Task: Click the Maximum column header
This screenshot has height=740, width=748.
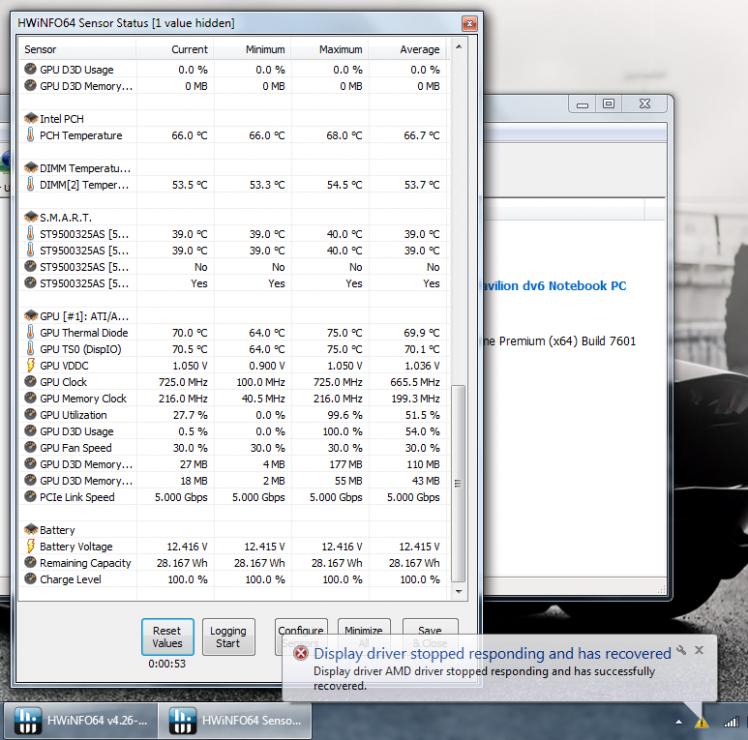Action: 340,49
